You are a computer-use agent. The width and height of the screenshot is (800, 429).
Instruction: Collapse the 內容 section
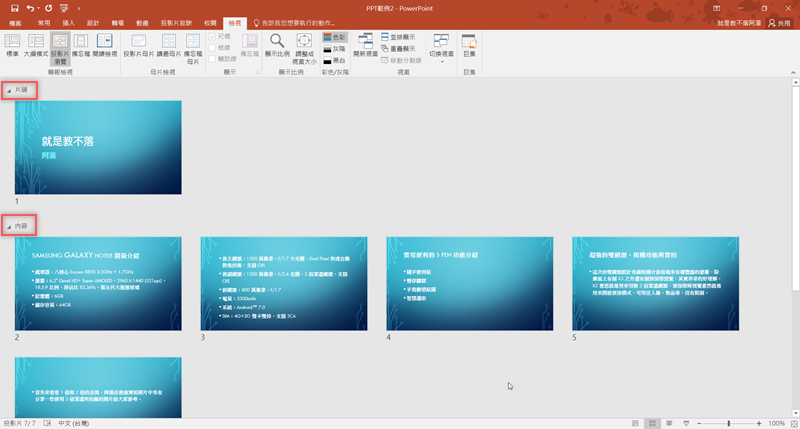[x=9, y=227]
